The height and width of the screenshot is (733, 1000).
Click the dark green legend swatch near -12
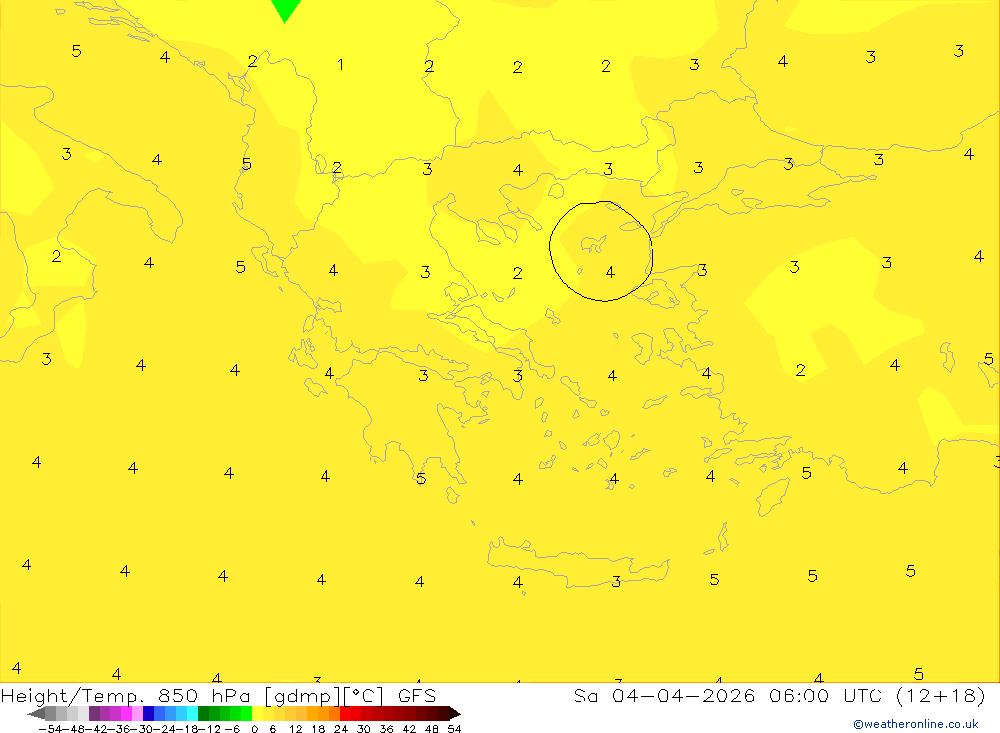coord(203,713)
